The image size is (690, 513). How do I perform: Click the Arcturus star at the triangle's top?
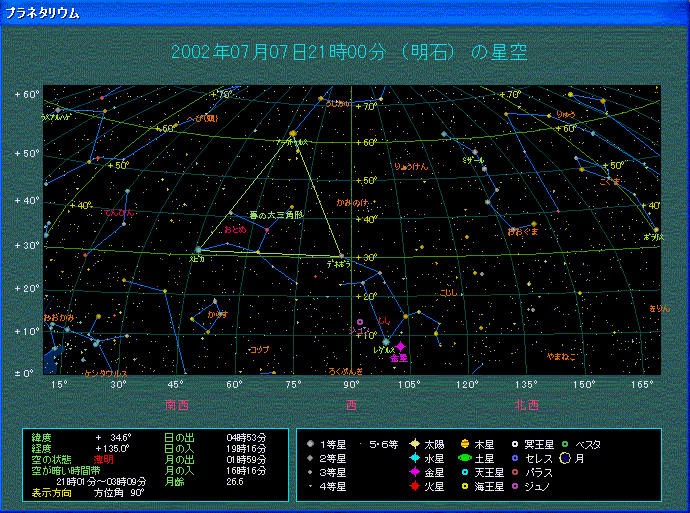(293, 133)
